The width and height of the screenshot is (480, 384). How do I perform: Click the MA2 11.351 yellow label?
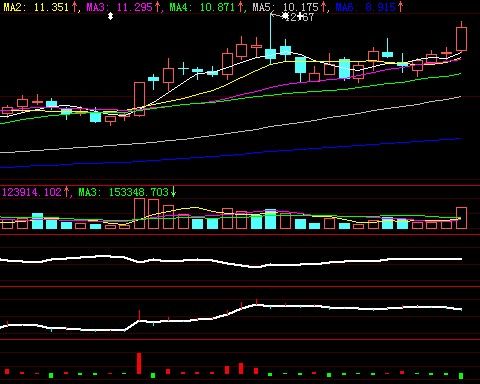point(37,7)
